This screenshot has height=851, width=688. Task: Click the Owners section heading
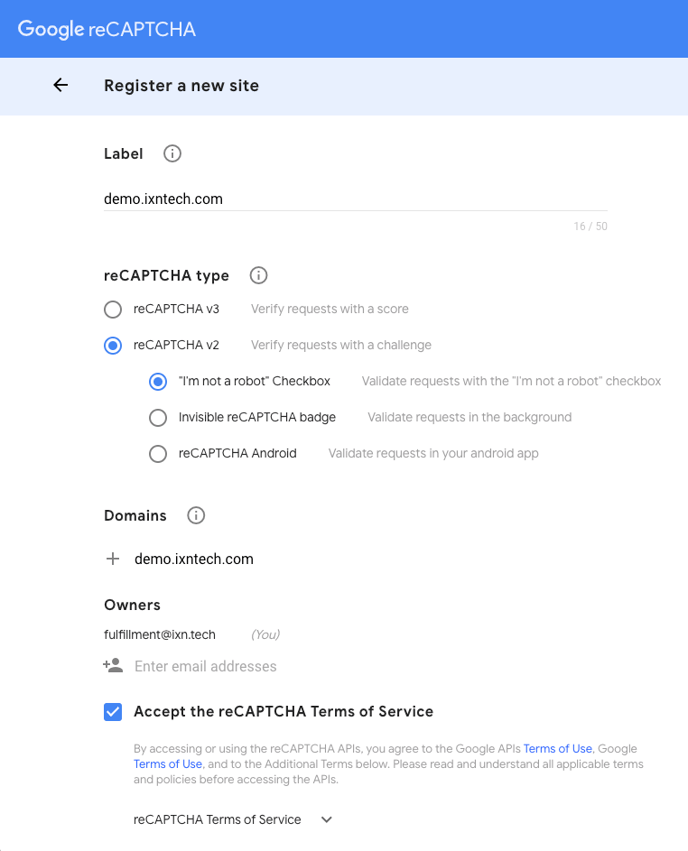(132, 605)
